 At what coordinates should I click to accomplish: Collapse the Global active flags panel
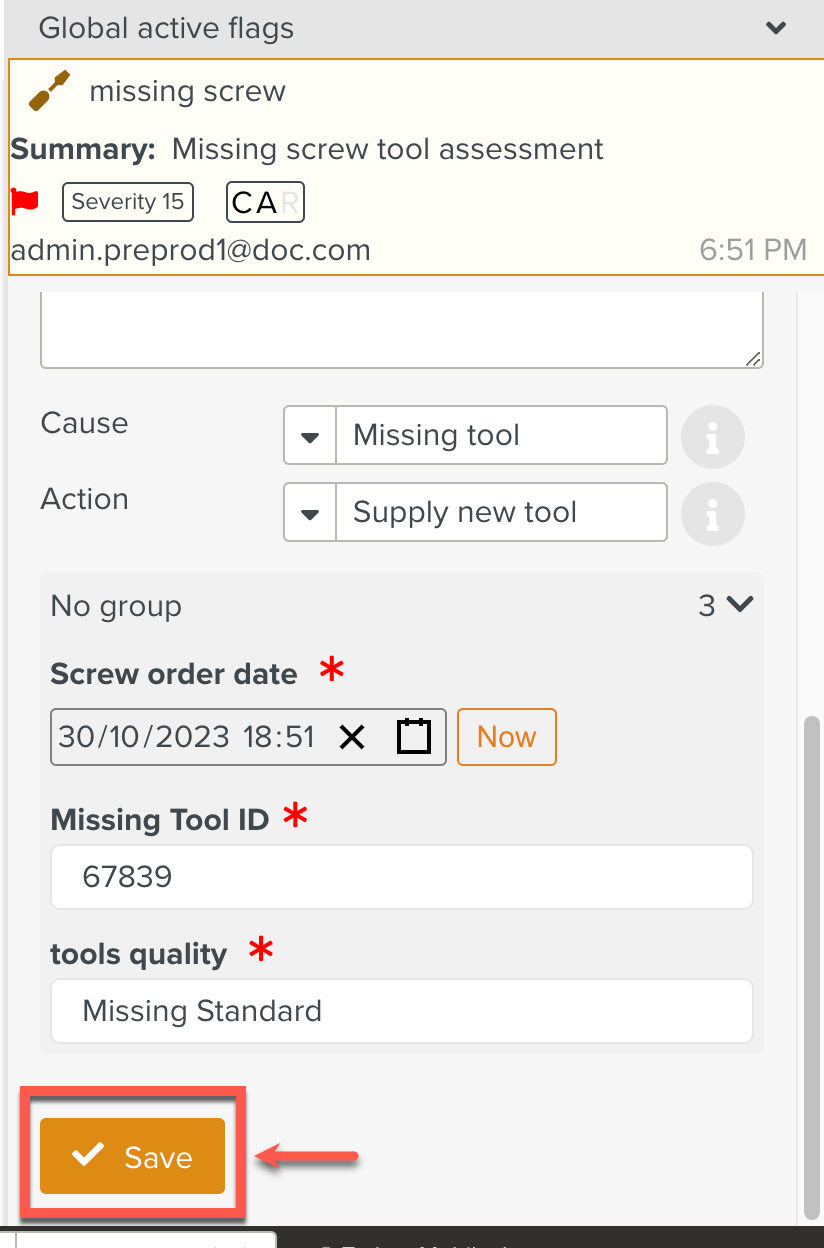pos(775,28)
